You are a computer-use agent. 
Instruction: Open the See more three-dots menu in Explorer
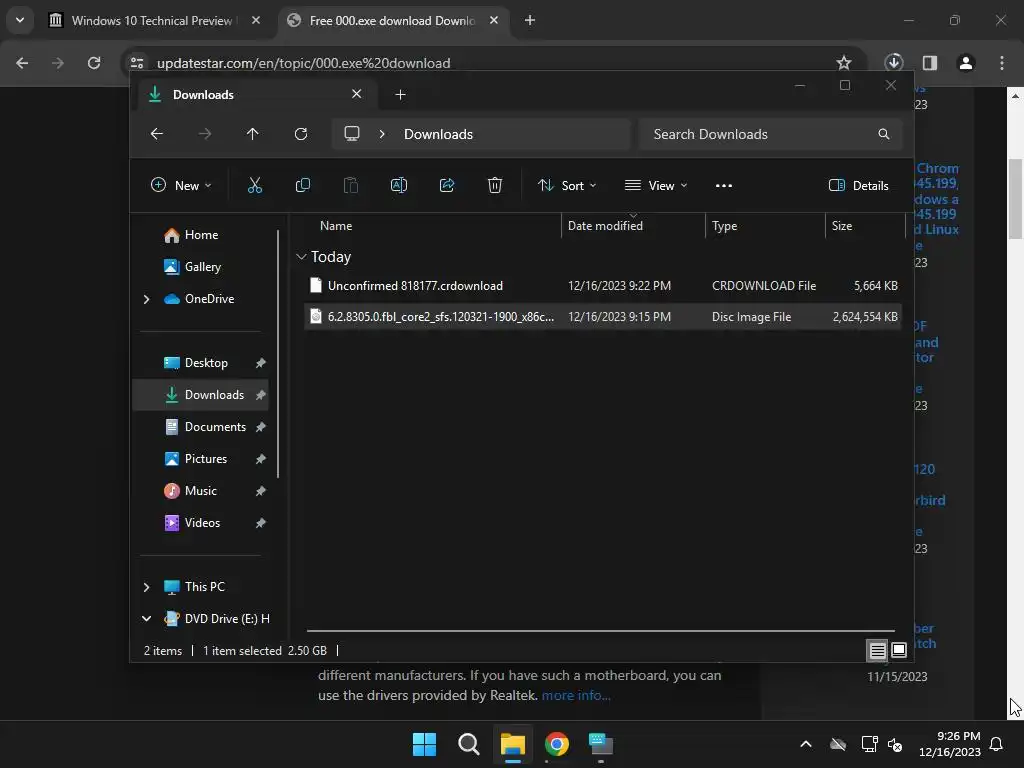[724, 185]
